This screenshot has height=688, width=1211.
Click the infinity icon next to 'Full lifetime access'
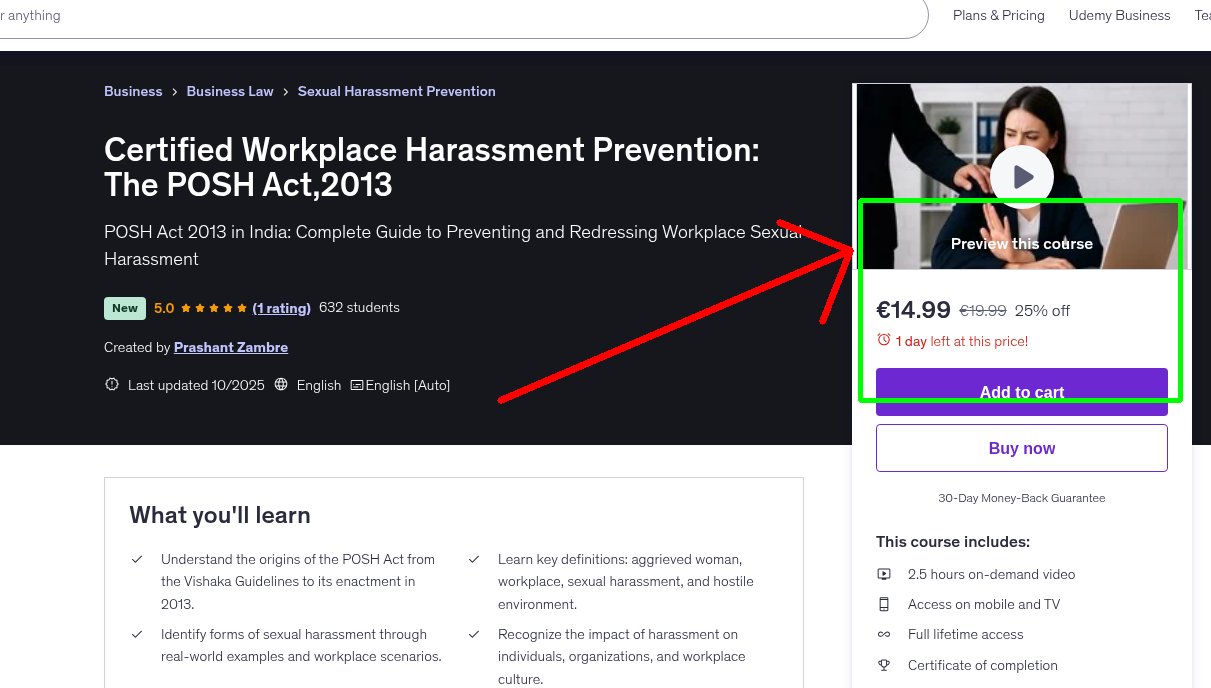pos(884,634)
